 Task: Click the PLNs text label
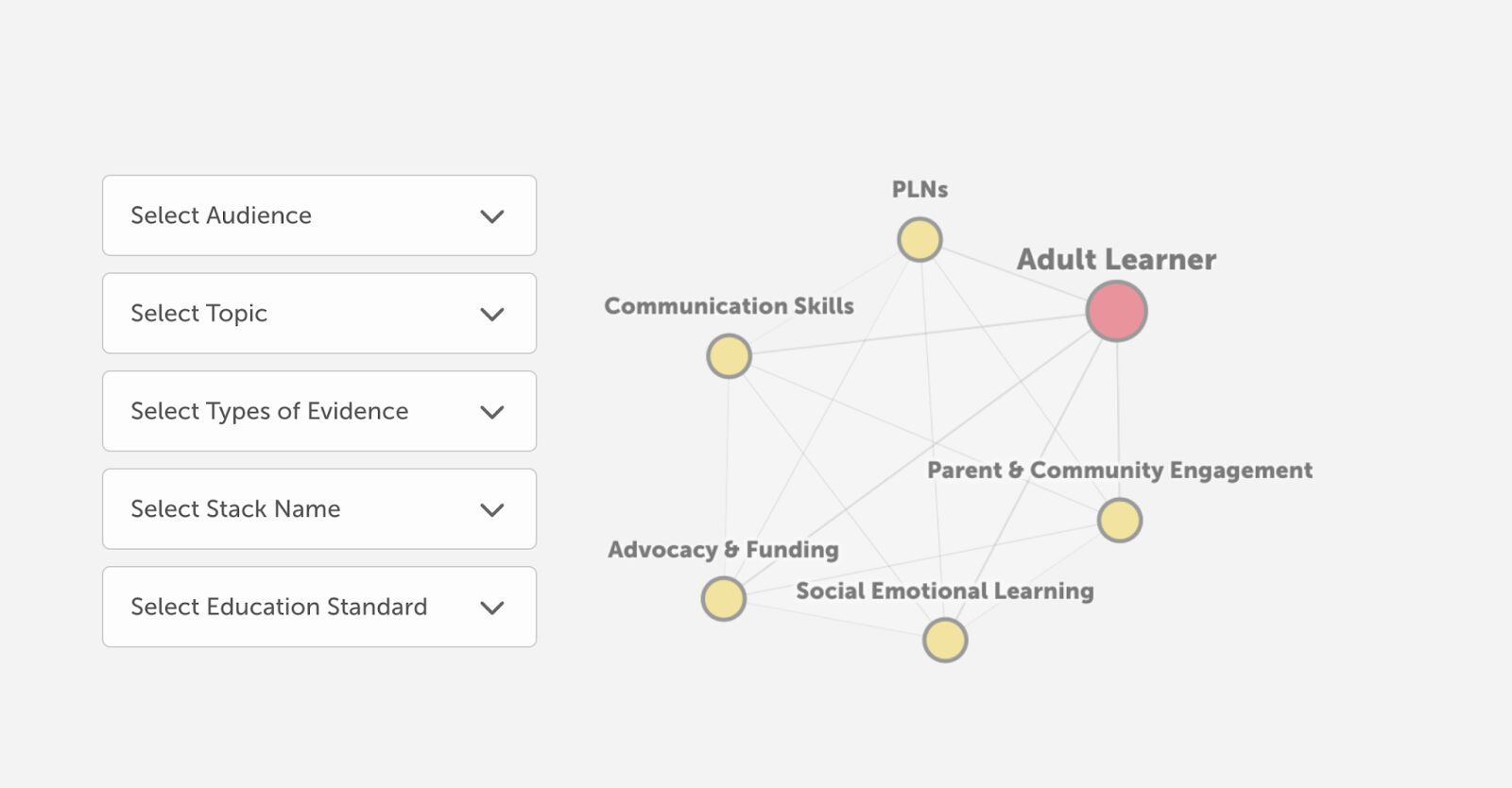[919, 189]
